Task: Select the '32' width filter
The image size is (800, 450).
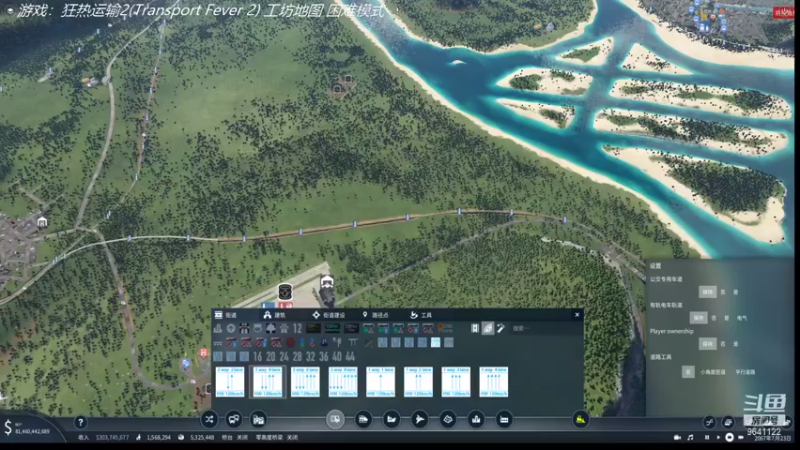Action: pos(311,356)
